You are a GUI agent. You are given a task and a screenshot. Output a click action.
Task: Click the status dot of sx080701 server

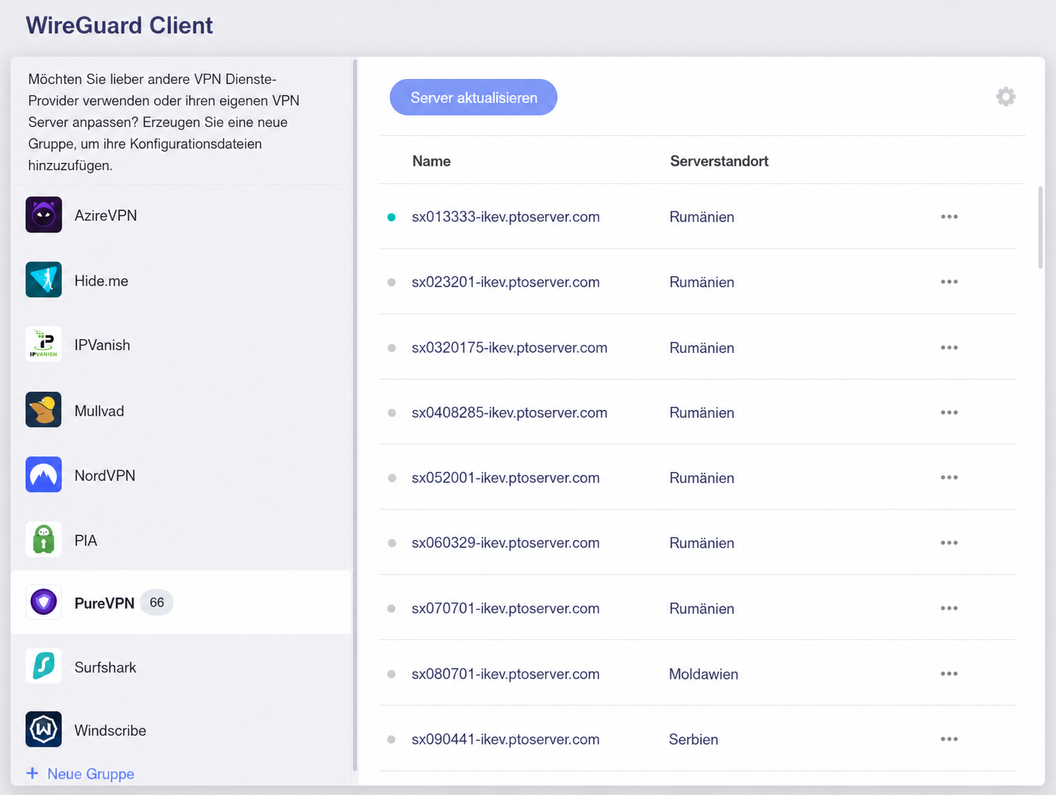(x=391, y=674)
